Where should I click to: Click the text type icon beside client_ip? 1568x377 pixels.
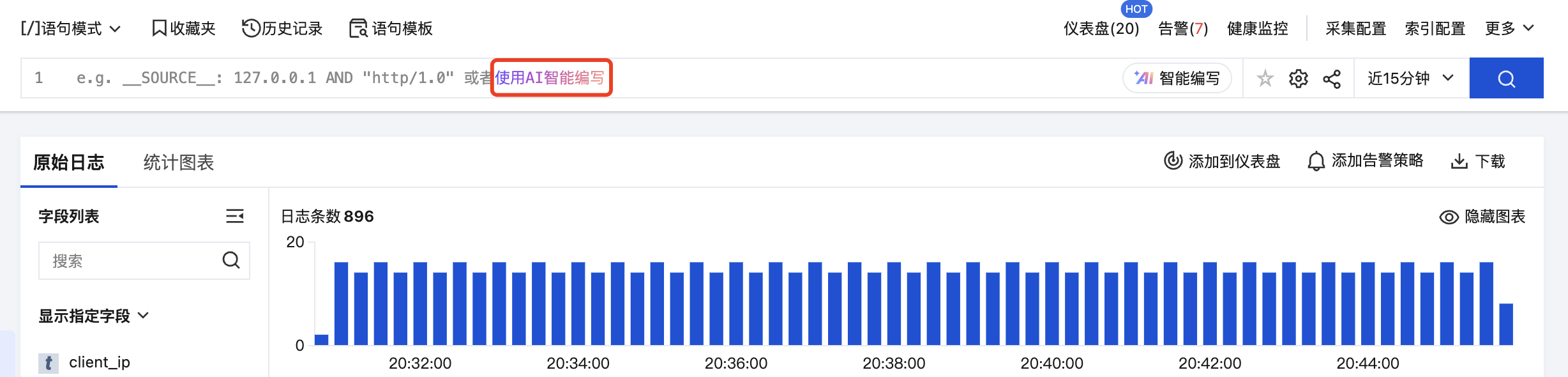(49, 363)
